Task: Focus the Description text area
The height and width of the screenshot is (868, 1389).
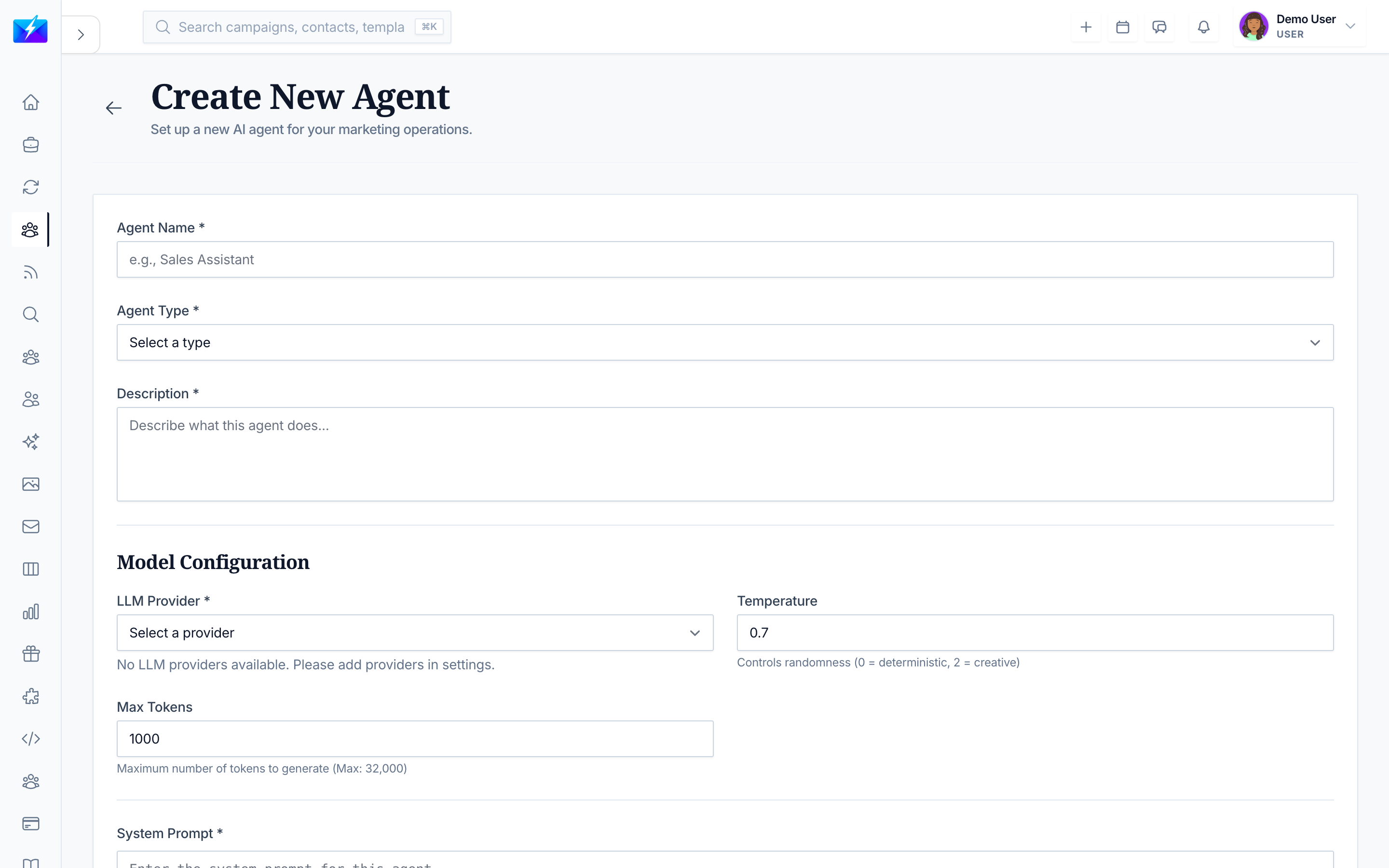Action: 725,454
